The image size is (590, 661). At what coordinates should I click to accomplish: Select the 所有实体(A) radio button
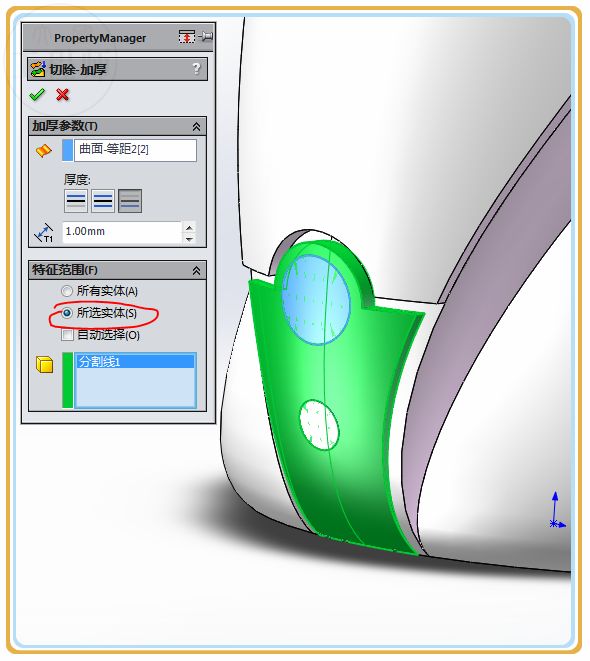click(x=67, y=291)
